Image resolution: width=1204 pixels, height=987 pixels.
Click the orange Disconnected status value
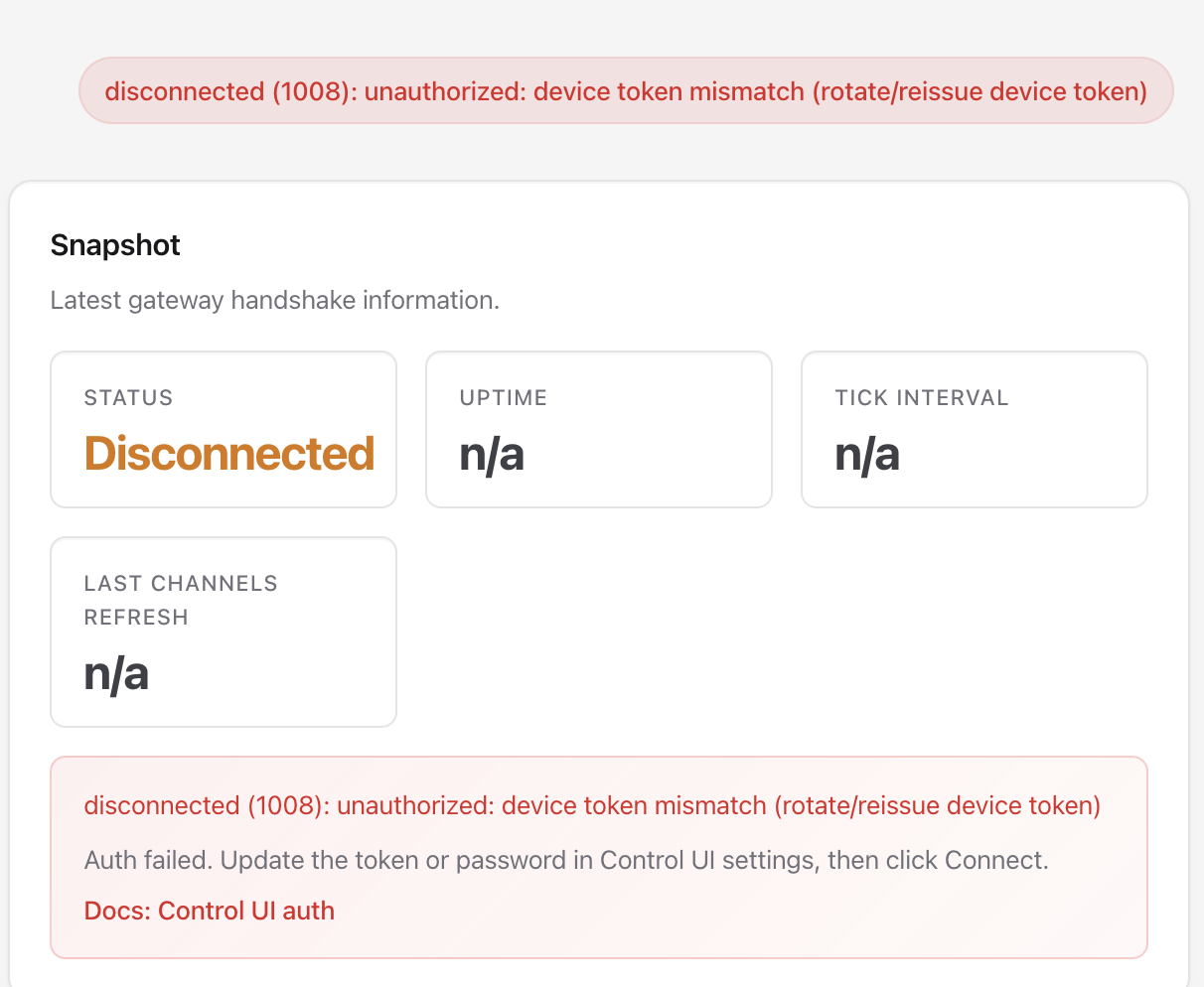(229, 454)
